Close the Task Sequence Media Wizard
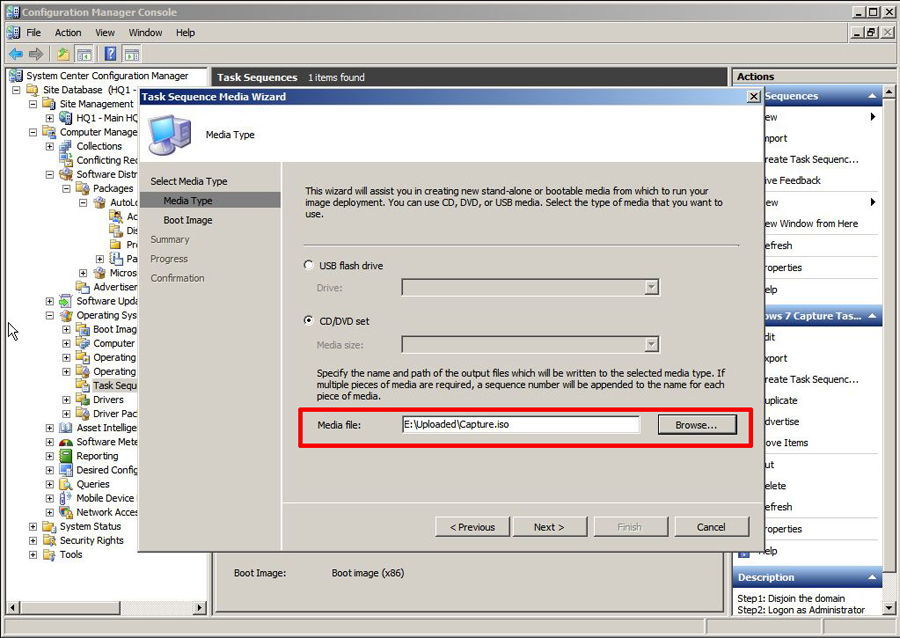900x638 pixels. coord(754,96)
